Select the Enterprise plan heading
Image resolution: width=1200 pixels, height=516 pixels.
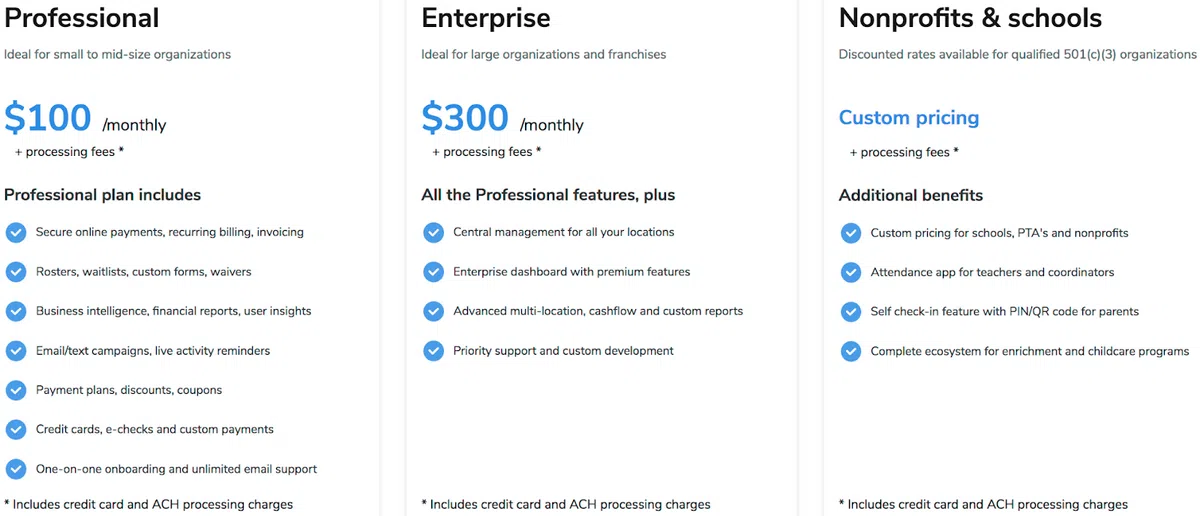pyautogui.click(x=485, y=18)
